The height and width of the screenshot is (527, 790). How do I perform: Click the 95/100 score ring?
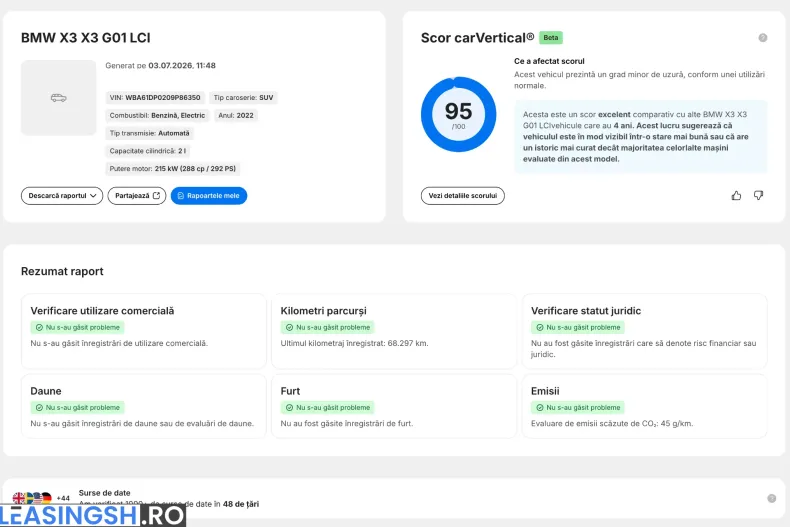pyautogui.click(x=458, y=114)
